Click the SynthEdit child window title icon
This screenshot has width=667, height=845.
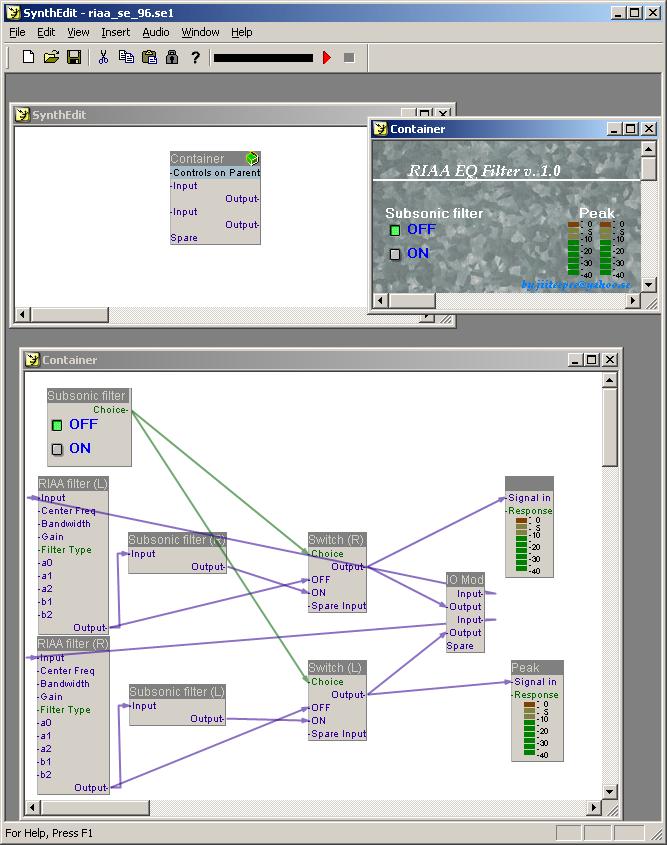click(x=22, y=115)
